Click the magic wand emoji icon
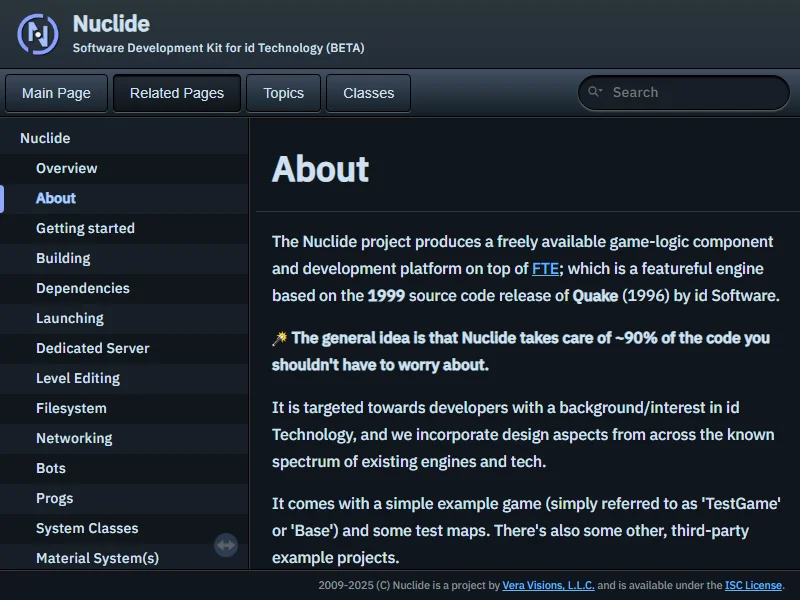This screenshot has height=600, width=800. click(280, 339)
